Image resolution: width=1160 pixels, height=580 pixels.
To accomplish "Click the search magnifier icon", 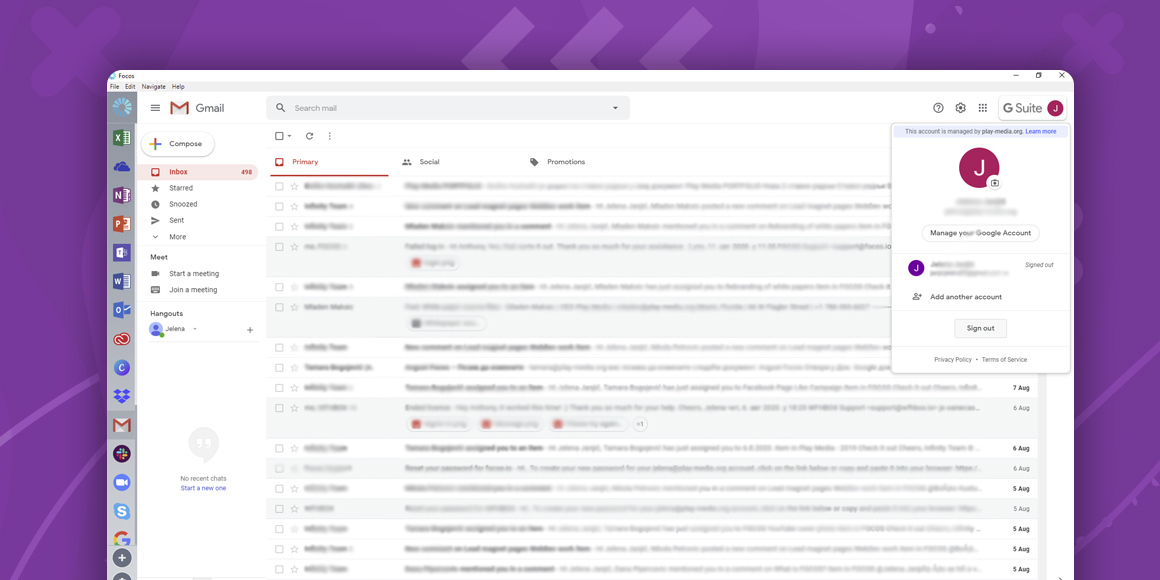I will click(280, 108).
